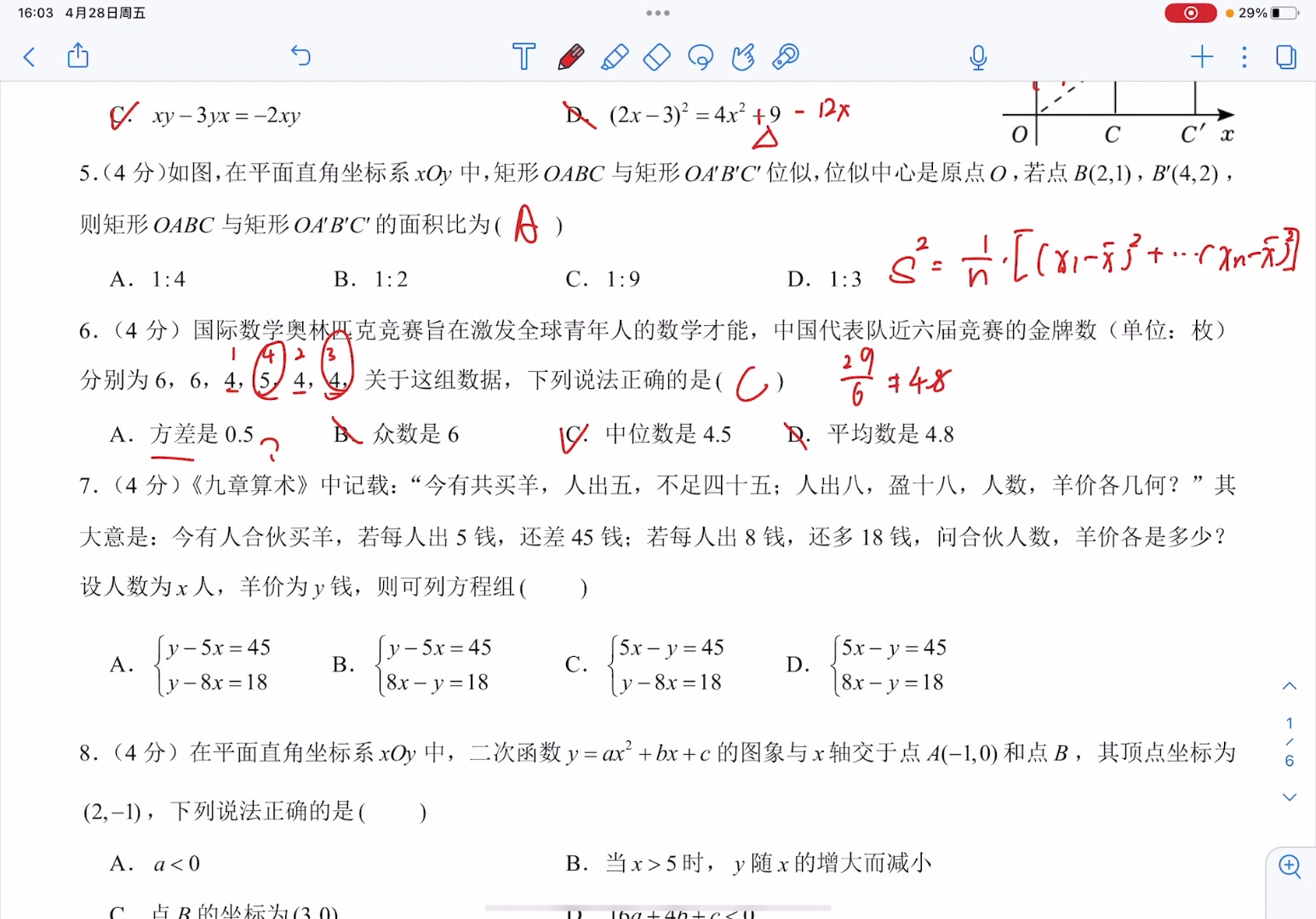Tap the zoom magnifier button
Image resolution: width=1316 pixels, height=919 pixels.
(1290, 867)
